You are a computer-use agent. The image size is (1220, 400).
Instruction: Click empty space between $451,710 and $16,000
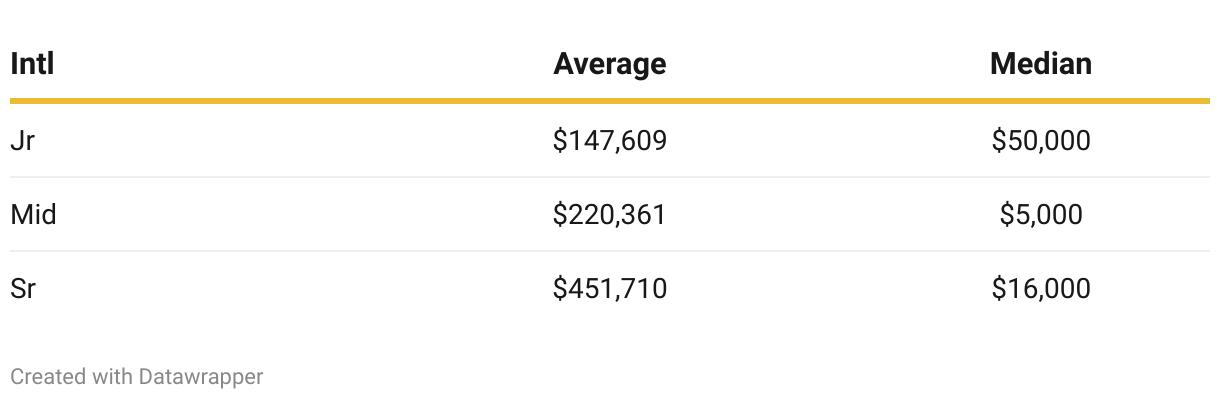click(830, 288)
